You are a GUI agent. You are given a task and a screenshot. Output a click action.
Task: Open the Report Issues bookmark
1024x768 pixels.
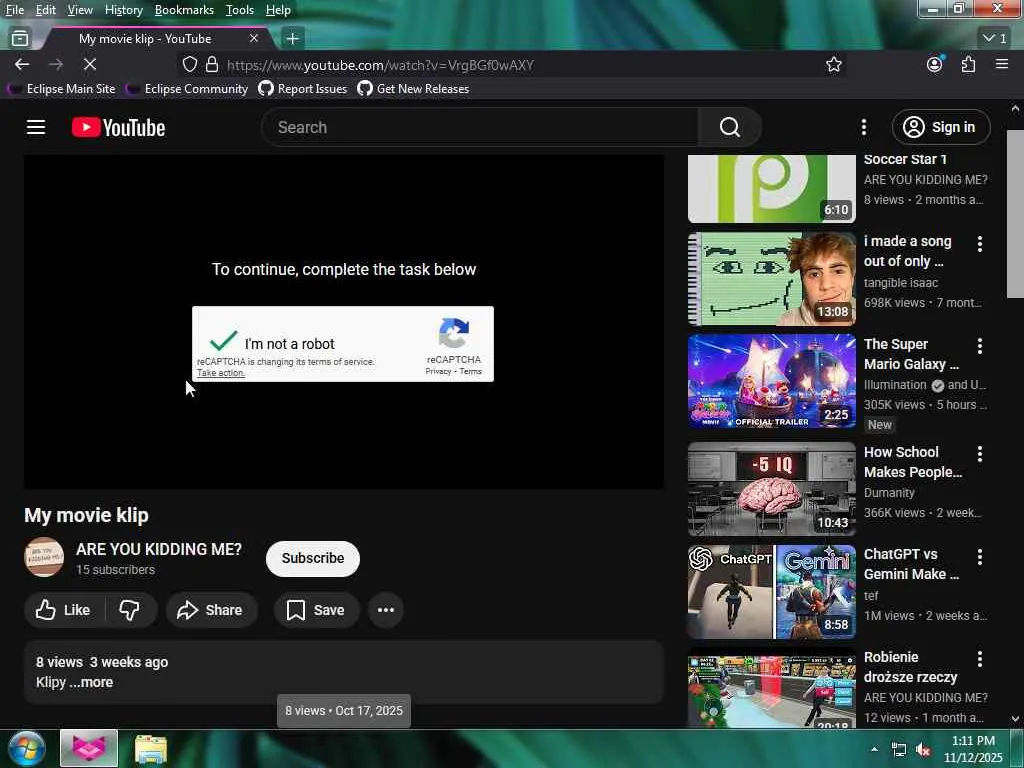(x=303, y=89)
